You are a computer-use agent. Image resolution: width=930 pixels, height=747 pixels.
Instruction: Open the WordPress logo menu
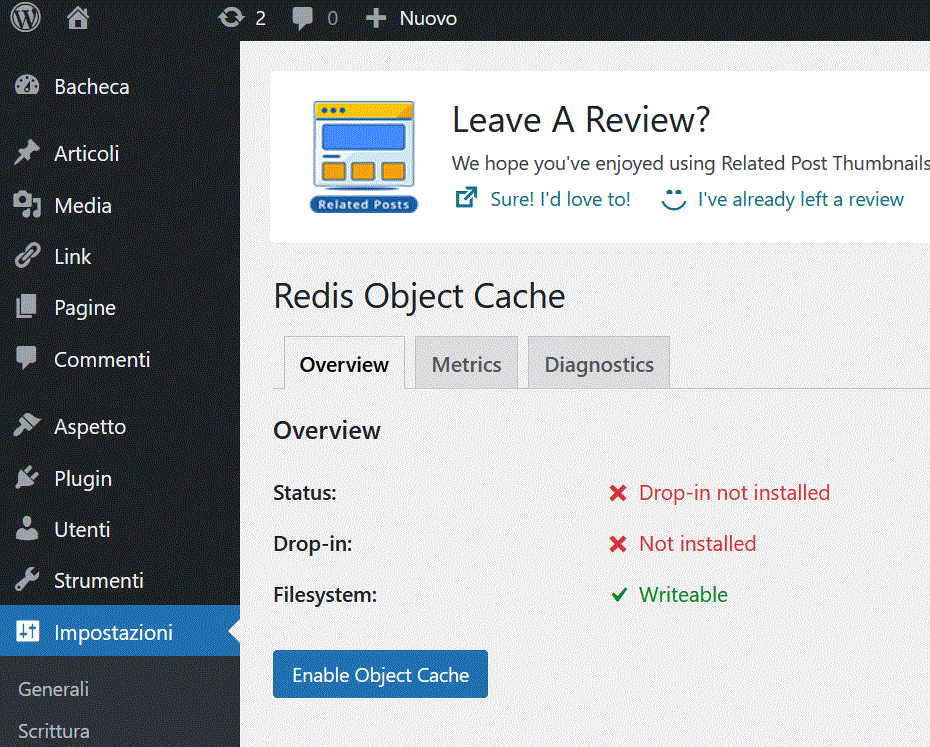coord(26,17)
